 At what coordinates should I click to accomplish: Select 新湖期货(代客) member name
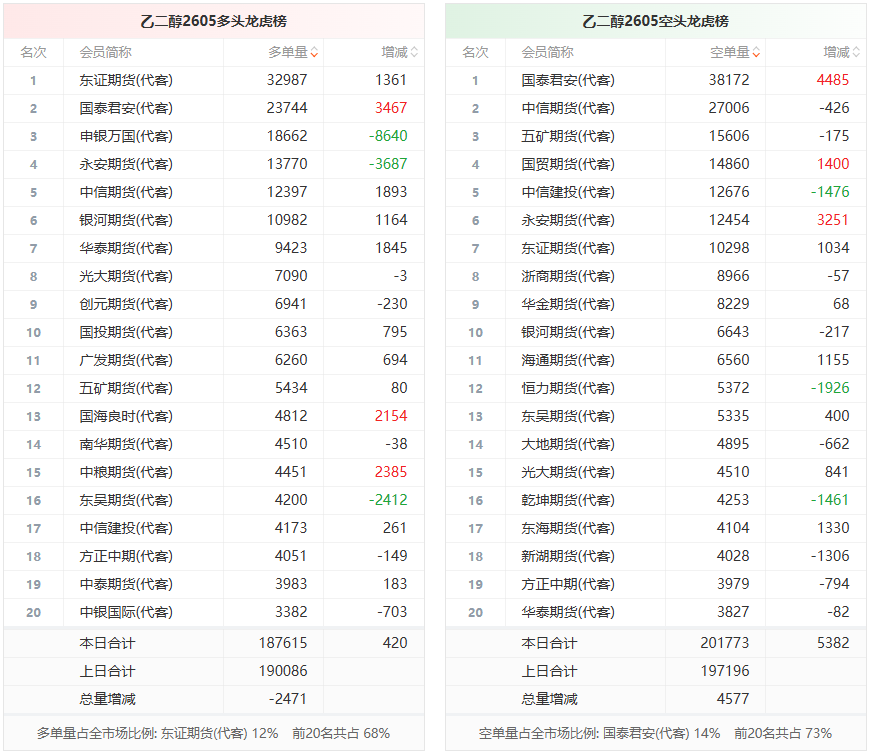568,556
